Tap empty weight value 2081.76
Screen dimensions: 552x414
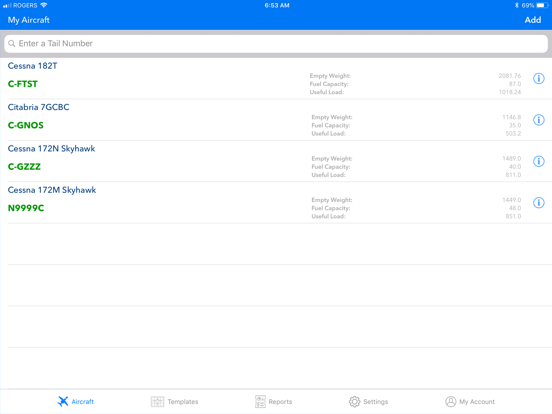[x=510, y=76]
